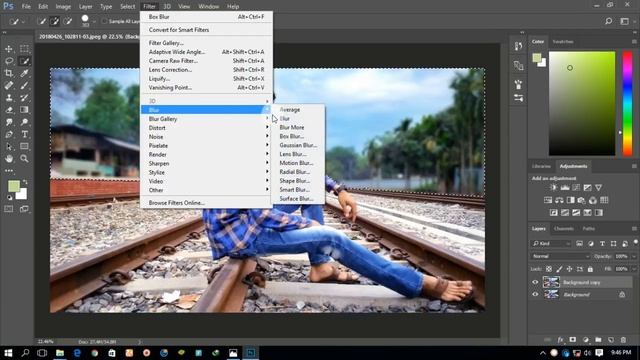The height and width of the screenshot is (360, 640).
Task: Switch to the Swatches tab
Action: [x=562, y=42]
